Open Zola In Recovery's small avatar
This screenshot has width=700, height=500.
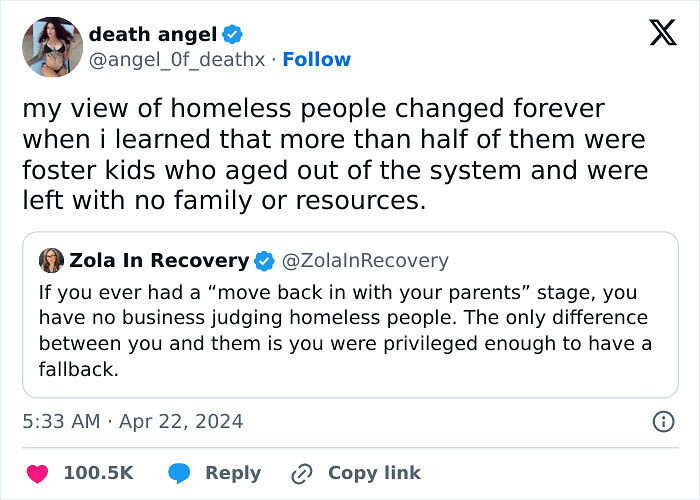point(51,261)
